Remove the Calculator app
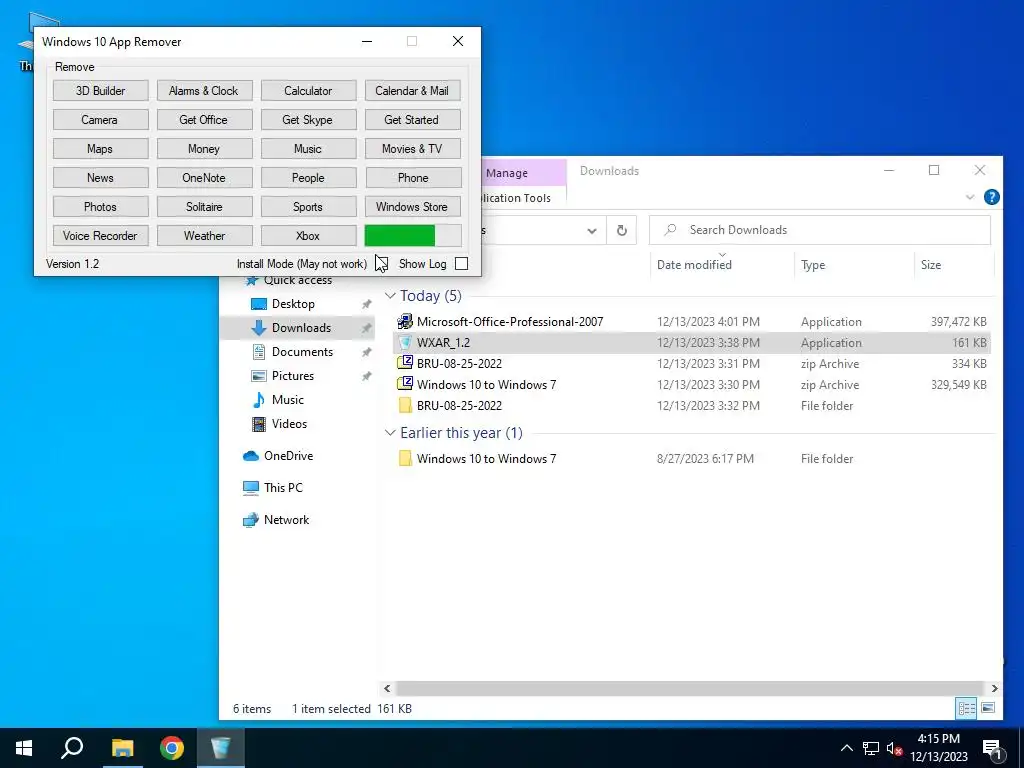 pos(308,91)
